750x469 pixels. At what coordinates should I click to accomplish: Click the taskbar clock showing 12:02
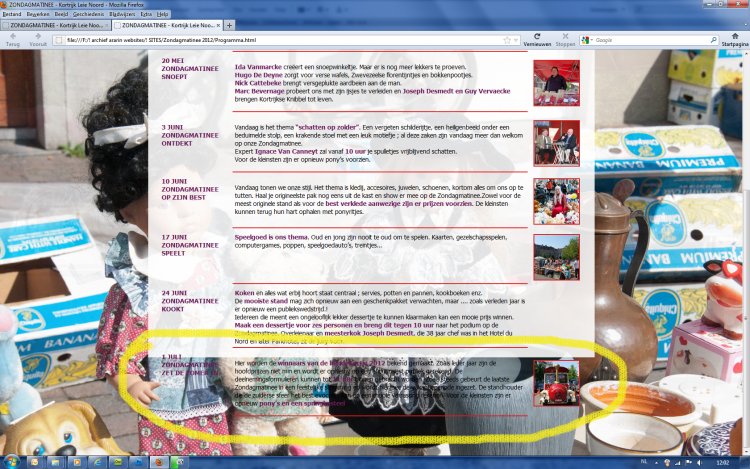[722, 462]
